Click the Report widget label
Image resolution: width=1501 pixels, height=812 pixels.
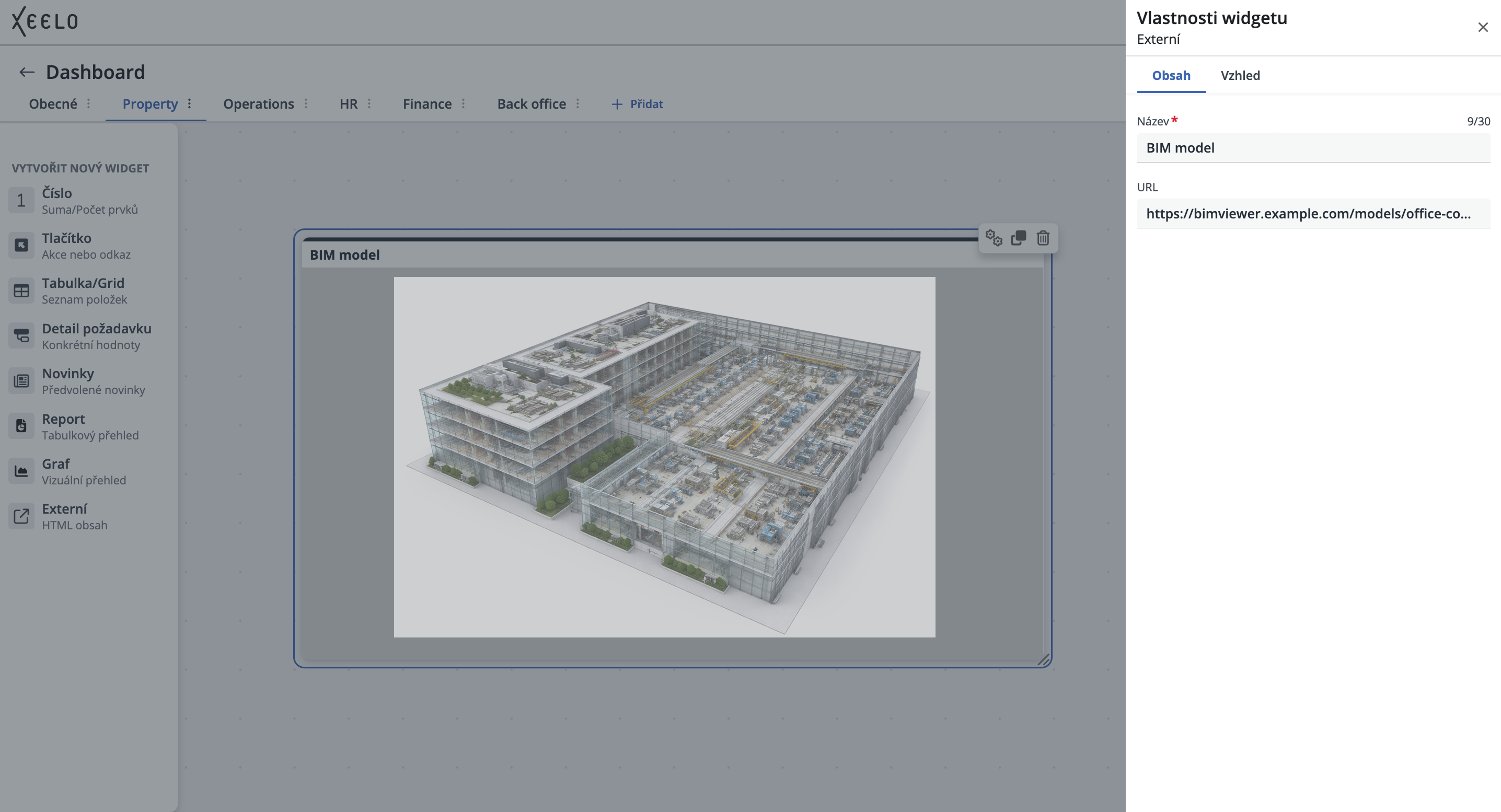tap(63, 419)
